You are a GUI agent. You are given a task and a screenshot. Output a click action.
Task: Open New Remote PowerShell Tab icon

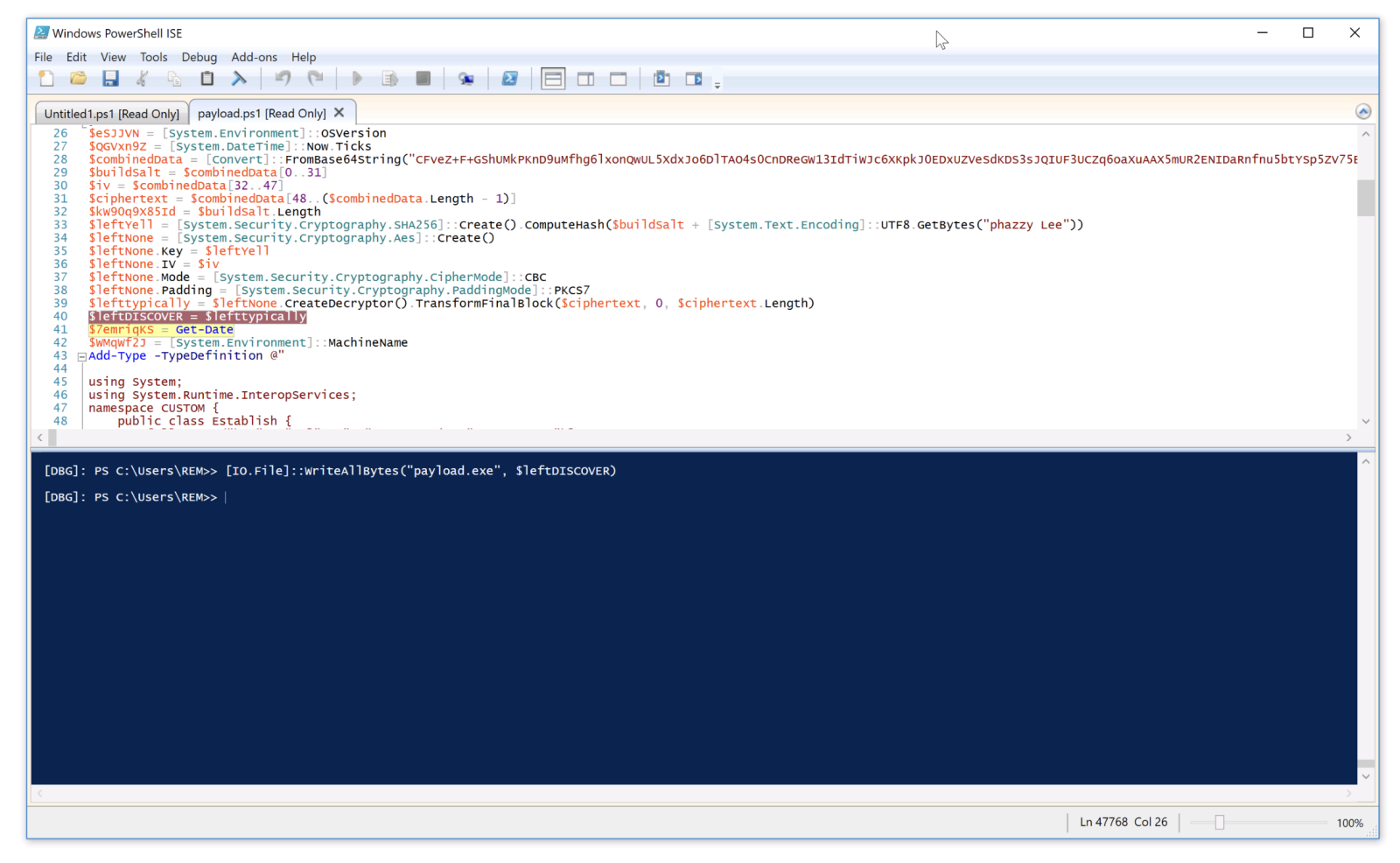tap(466, 79)
